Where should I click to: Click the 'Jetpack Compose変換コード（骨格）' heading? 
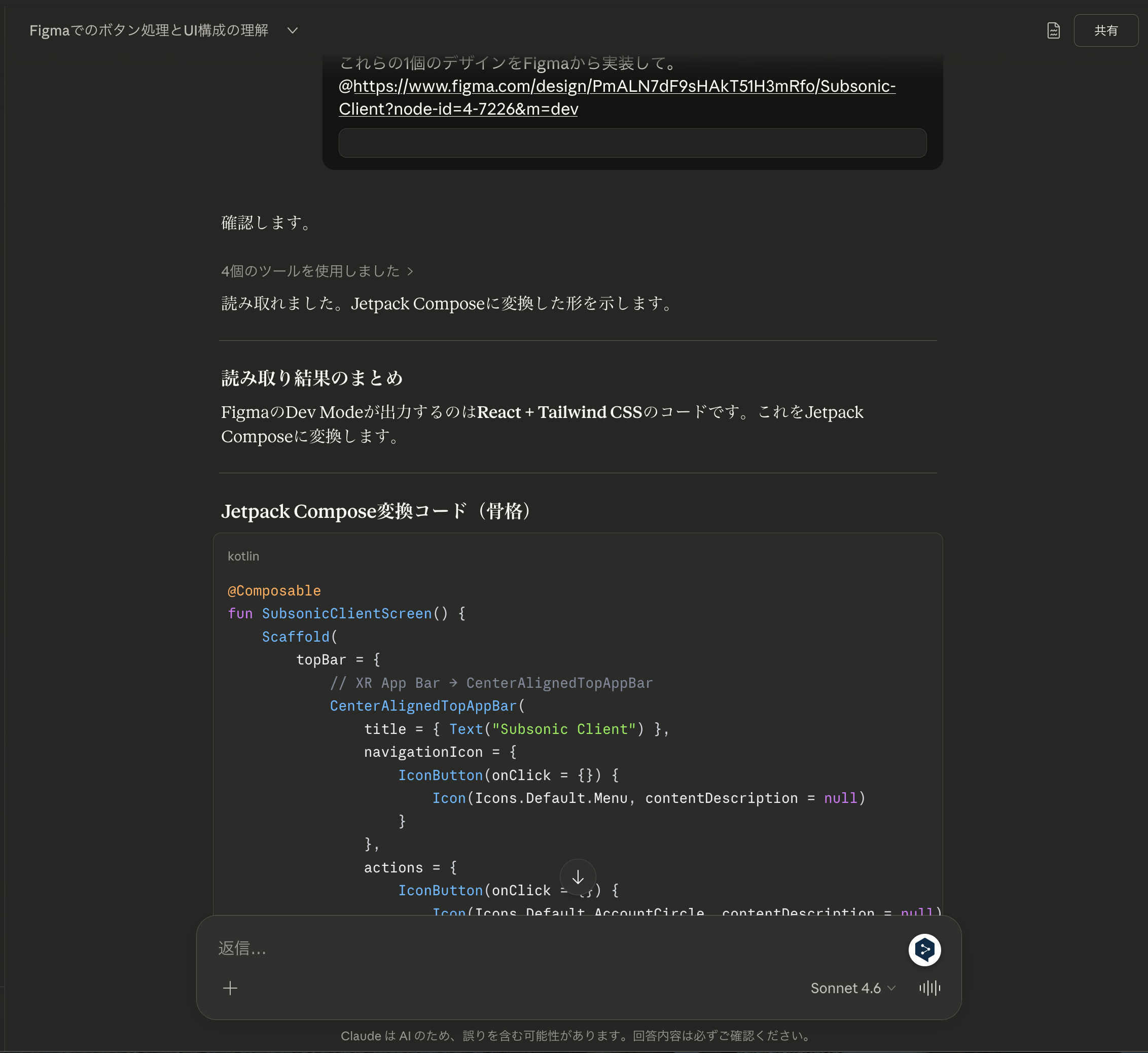click(376, 511)
